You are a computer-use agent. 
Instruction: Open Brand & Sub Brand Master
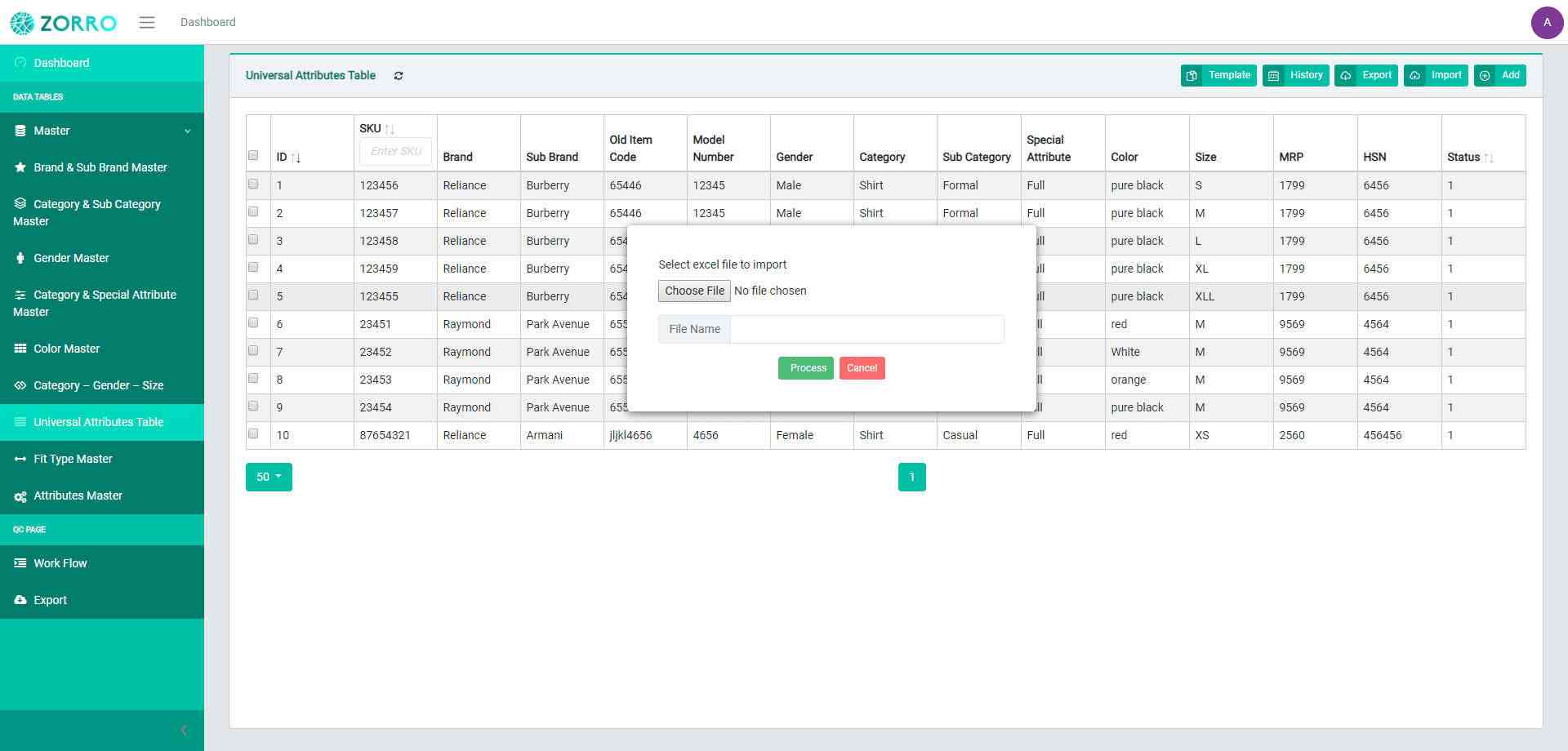tap(102, 167)
